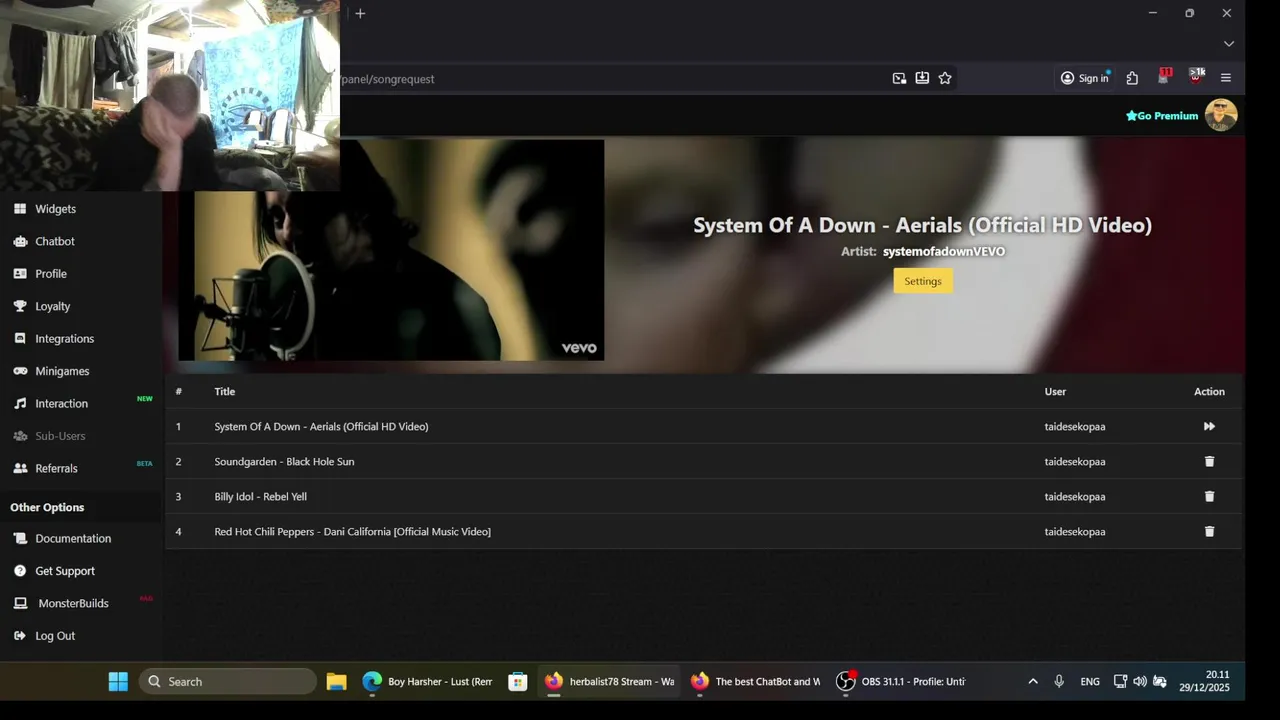This screenshot has width=1280, height=720.
Task: Open the browser hamburger menu
Action: pyautogui.click(x=1226, y=78)
